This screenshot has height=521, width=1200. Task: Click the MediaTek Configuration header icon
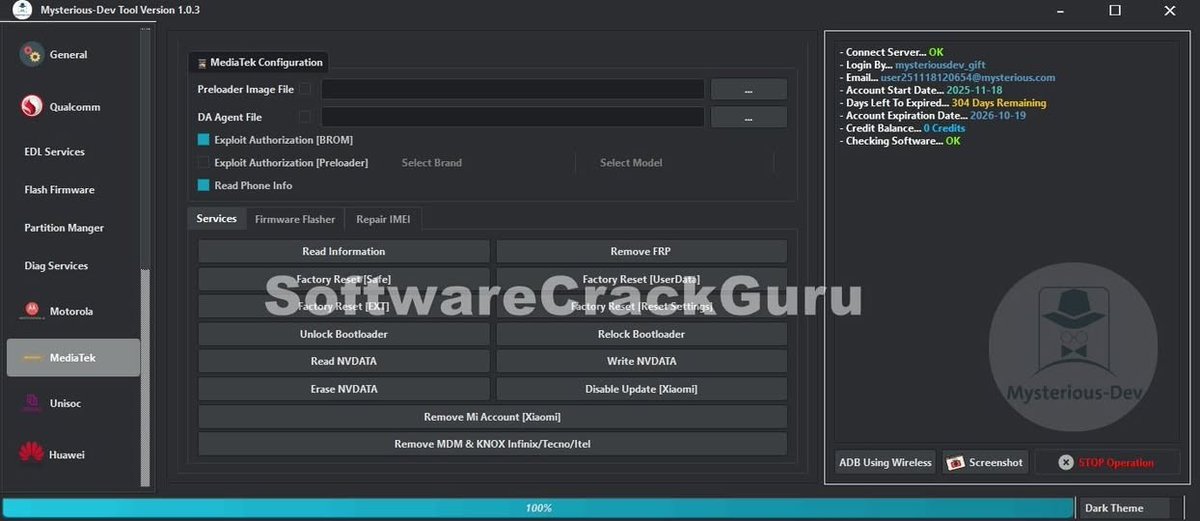(202, 63)
